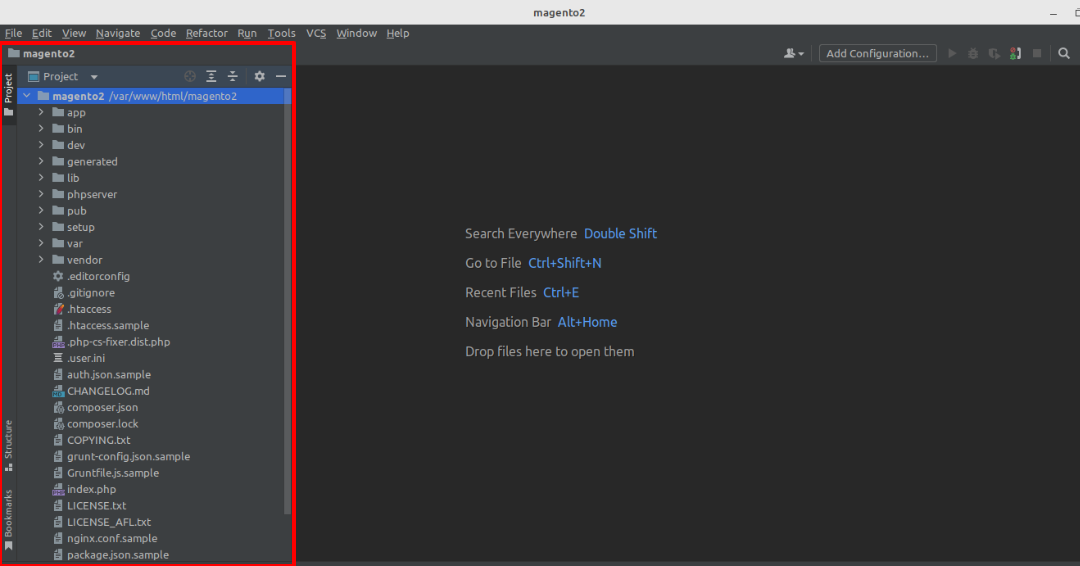This screenshot has width=1080, height=566.
Task: Select the .htaccess.sample file
Action: coord(108,326)
